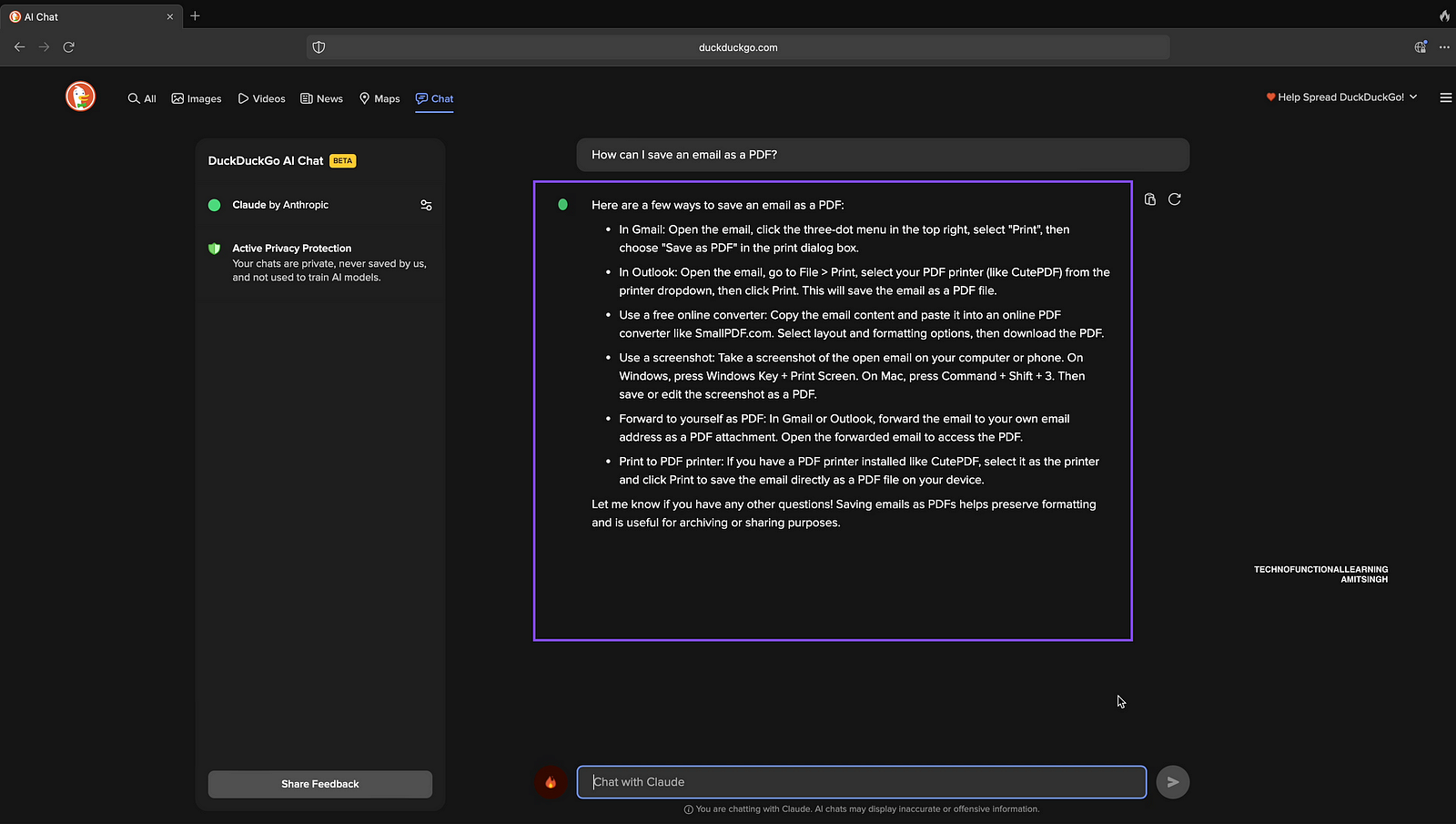Image resolution: width=1456 pixels, height=824 pixels.
Task: Click the DuckDuckGo logo
Action: click(80, 97)
